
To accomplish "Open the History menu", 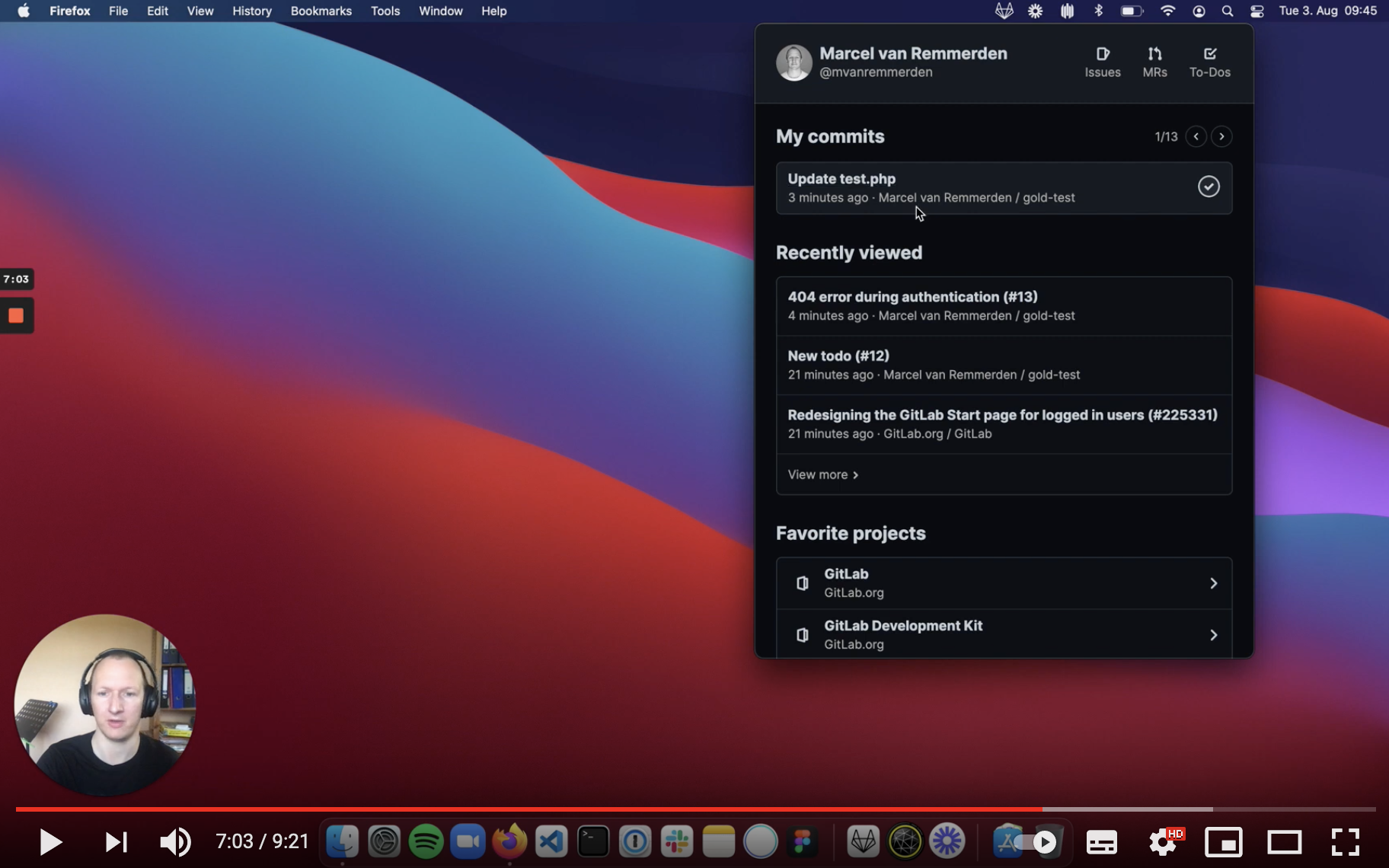I will tap(252, 11).
